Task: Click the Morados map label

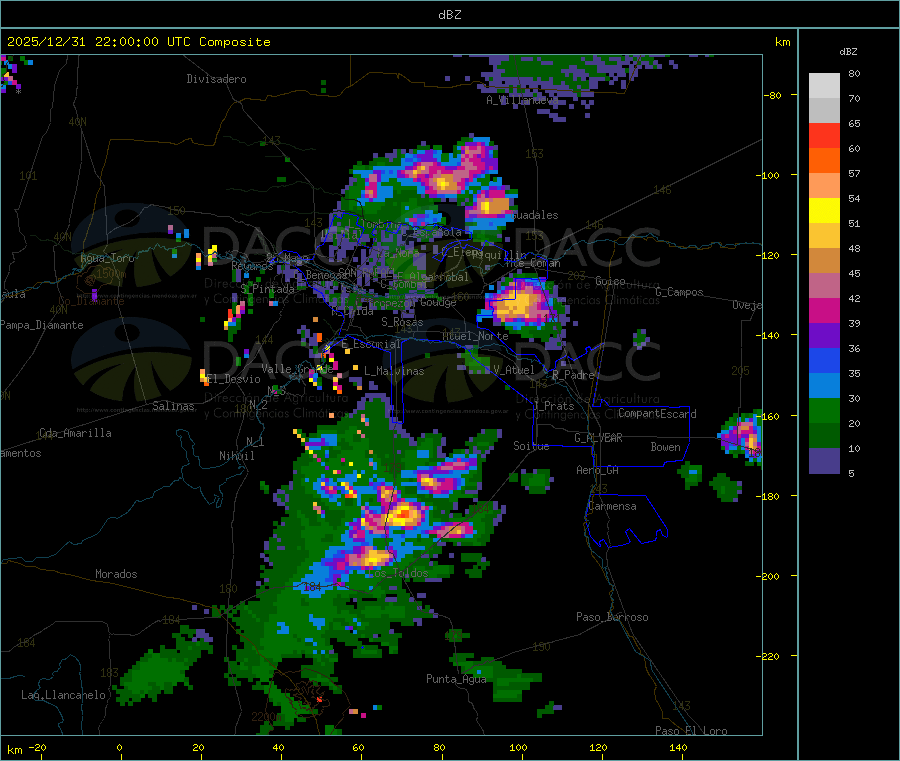Action: [116, 574]
